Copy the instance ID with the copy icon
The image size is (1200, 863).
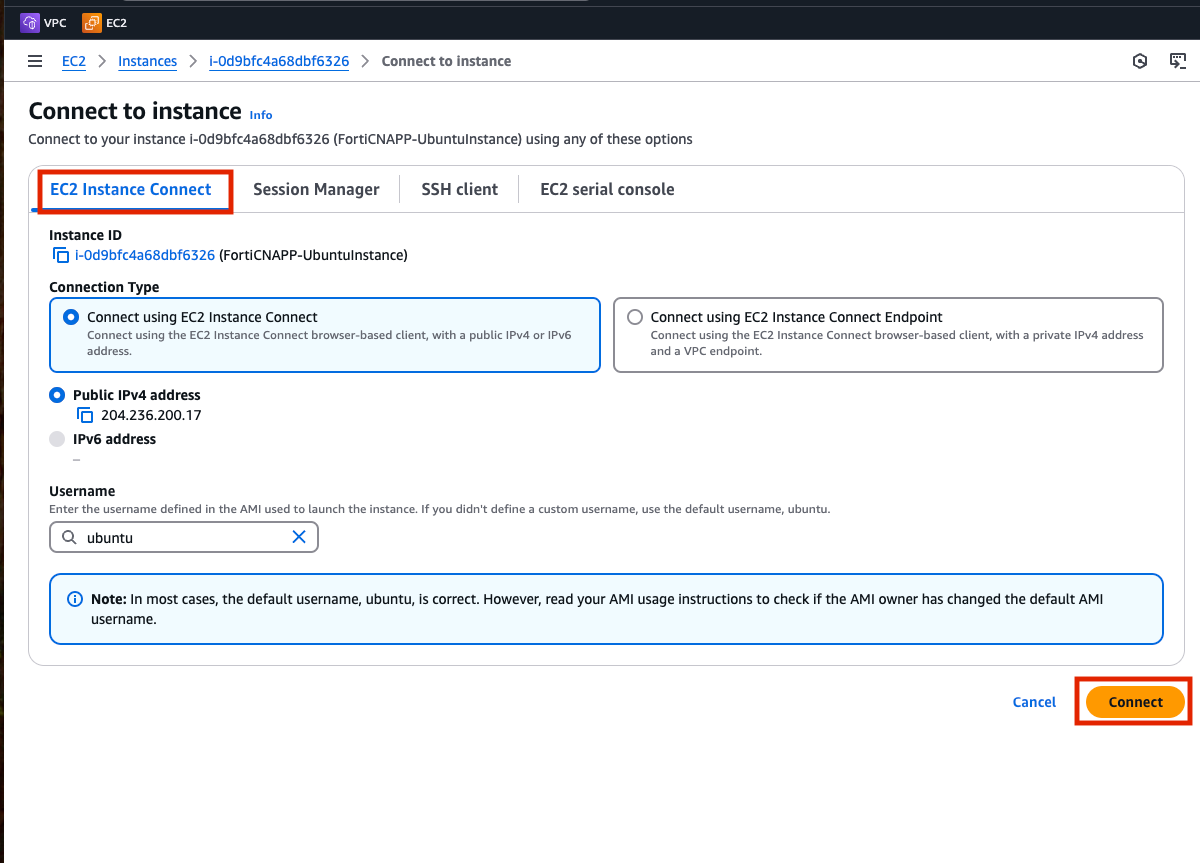61,255
